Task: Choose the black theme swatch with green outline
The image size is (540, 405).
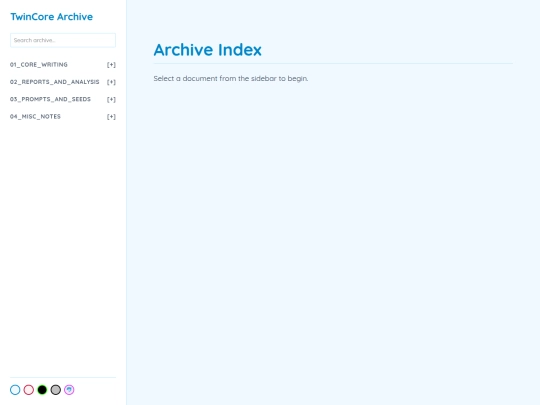Action: pyautogui.click(x=42, y=390)
